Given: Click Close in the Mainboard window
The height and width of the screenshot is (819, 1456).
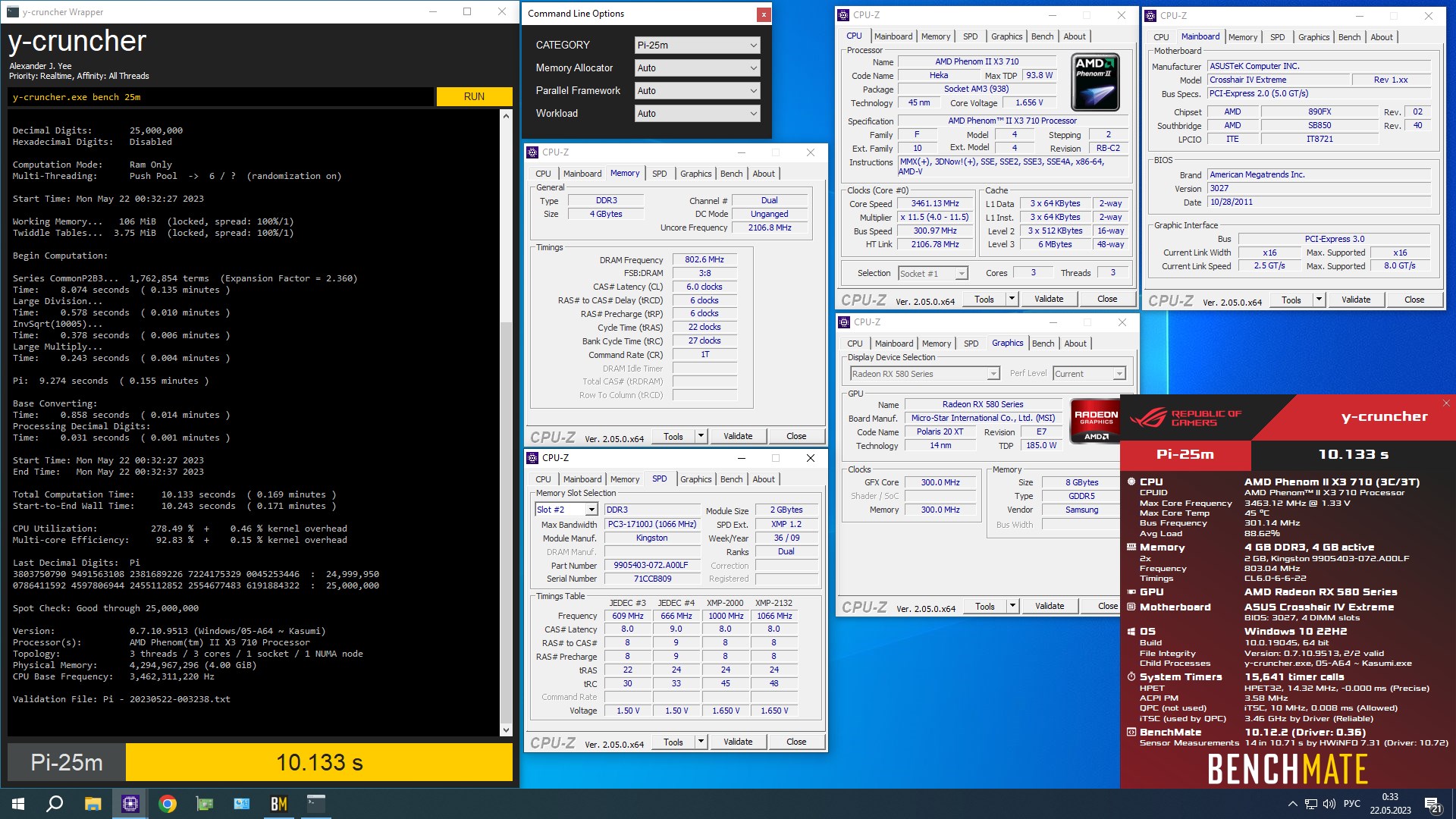Looking at the screenshot, I should (1414, 300).
